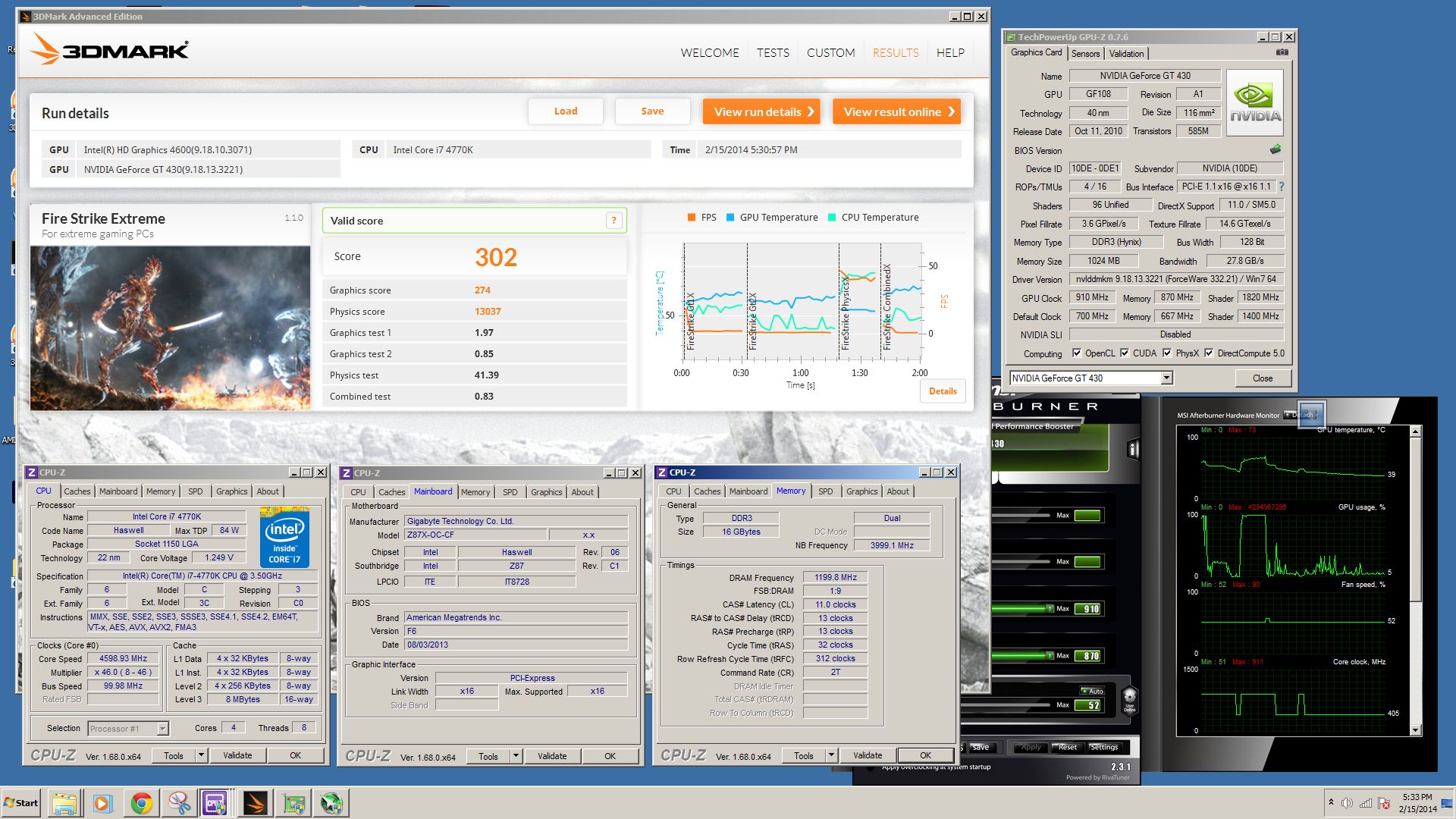
Task: Click the Afterburner Reset button
Action: coord(1067,747)
